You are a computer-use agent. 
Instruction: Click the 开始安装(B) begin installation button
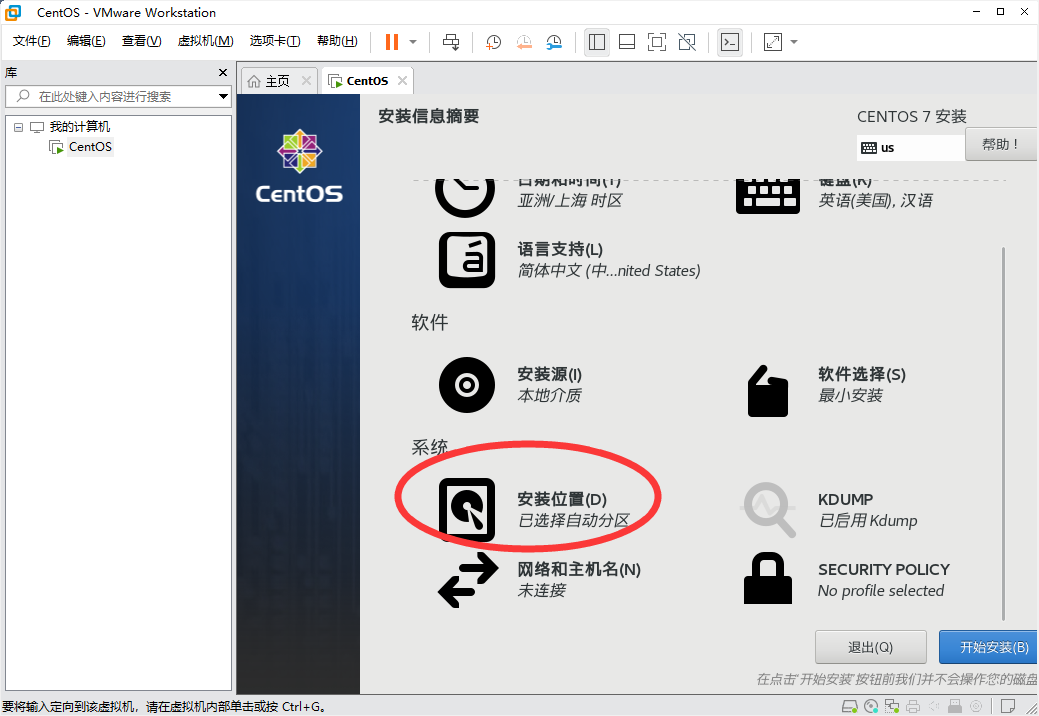click(x=989, y=647)
